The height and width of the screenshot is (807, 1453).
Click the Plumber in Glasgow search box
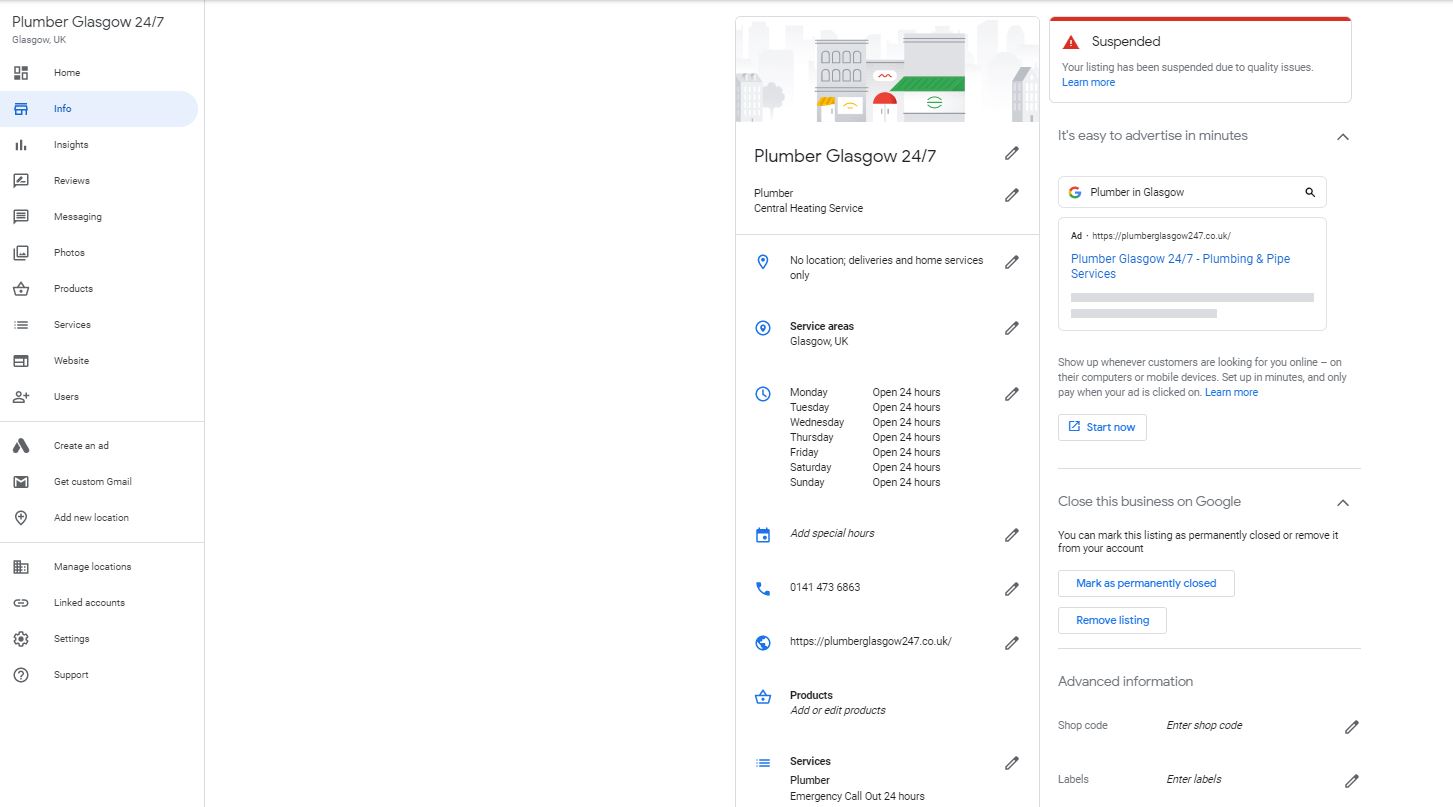[1192, 192]
